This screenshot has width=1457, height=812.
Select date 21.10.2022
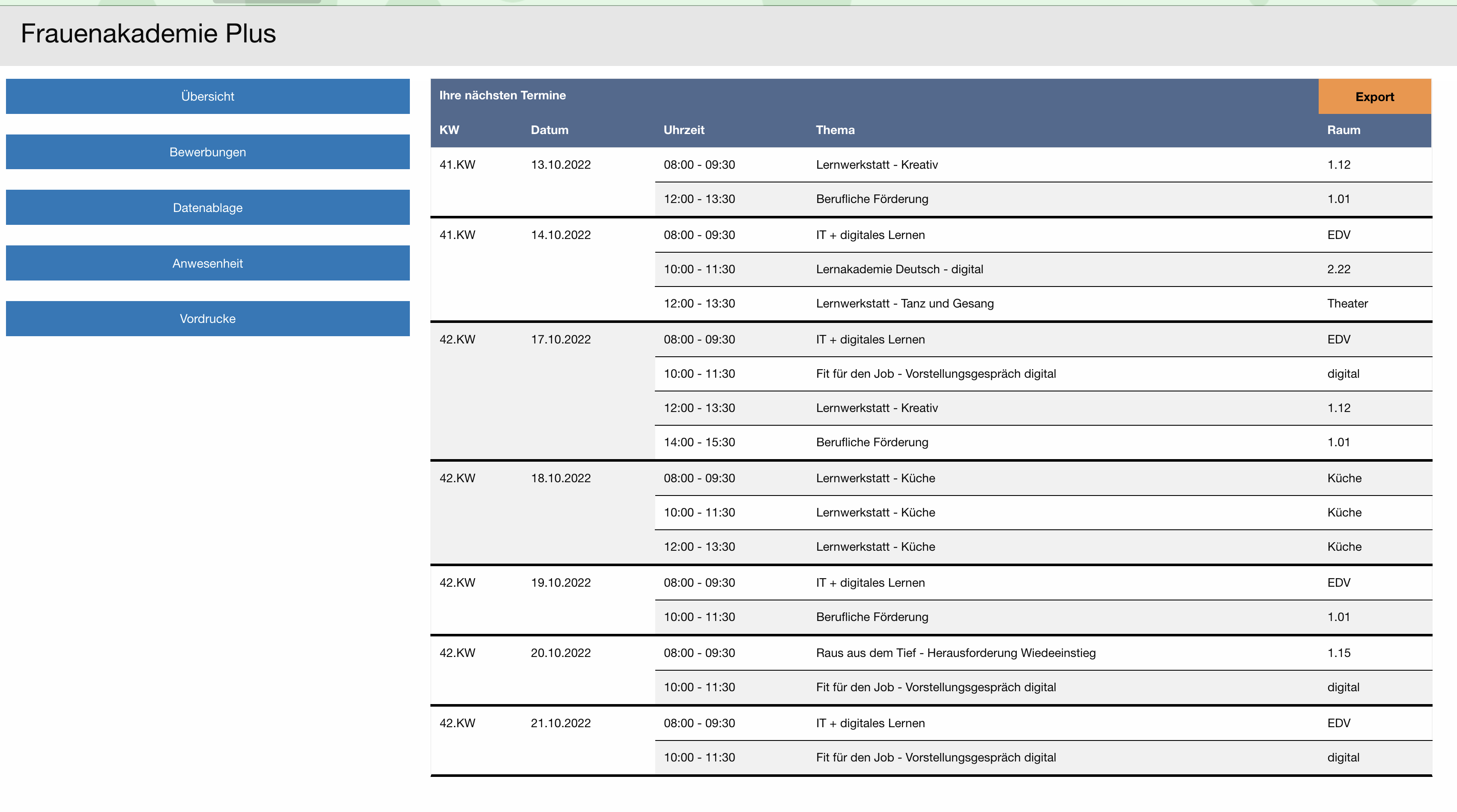tap(561, 722)
